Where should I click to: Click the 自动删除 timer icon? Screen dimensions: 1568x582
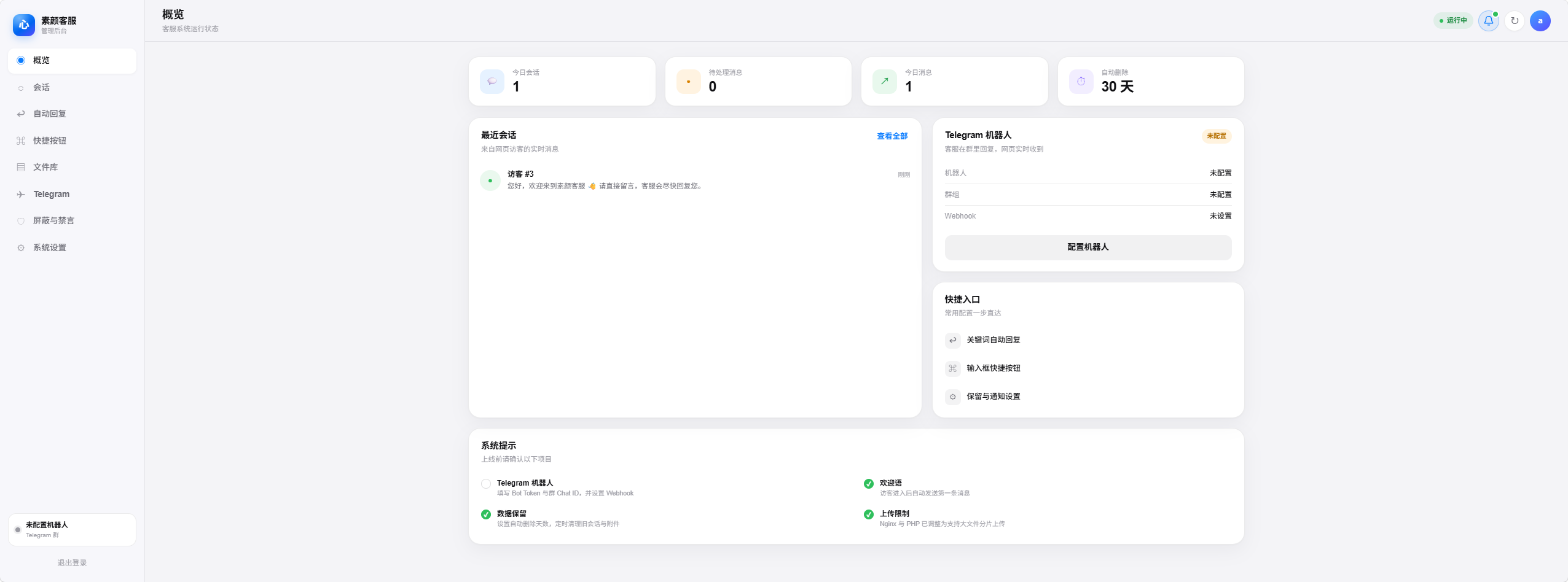(x=1081, y=82)
